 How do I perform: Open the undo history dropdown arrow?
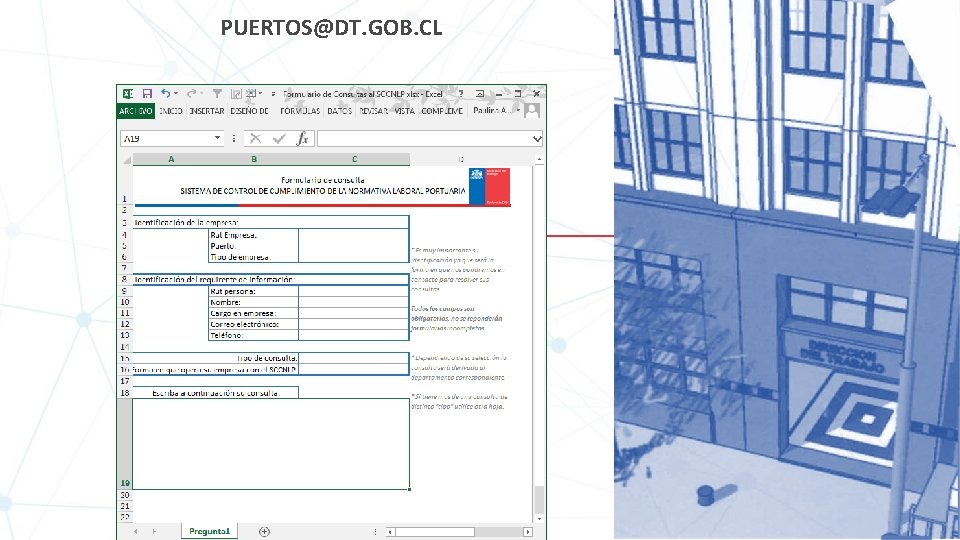coord(176,94)
